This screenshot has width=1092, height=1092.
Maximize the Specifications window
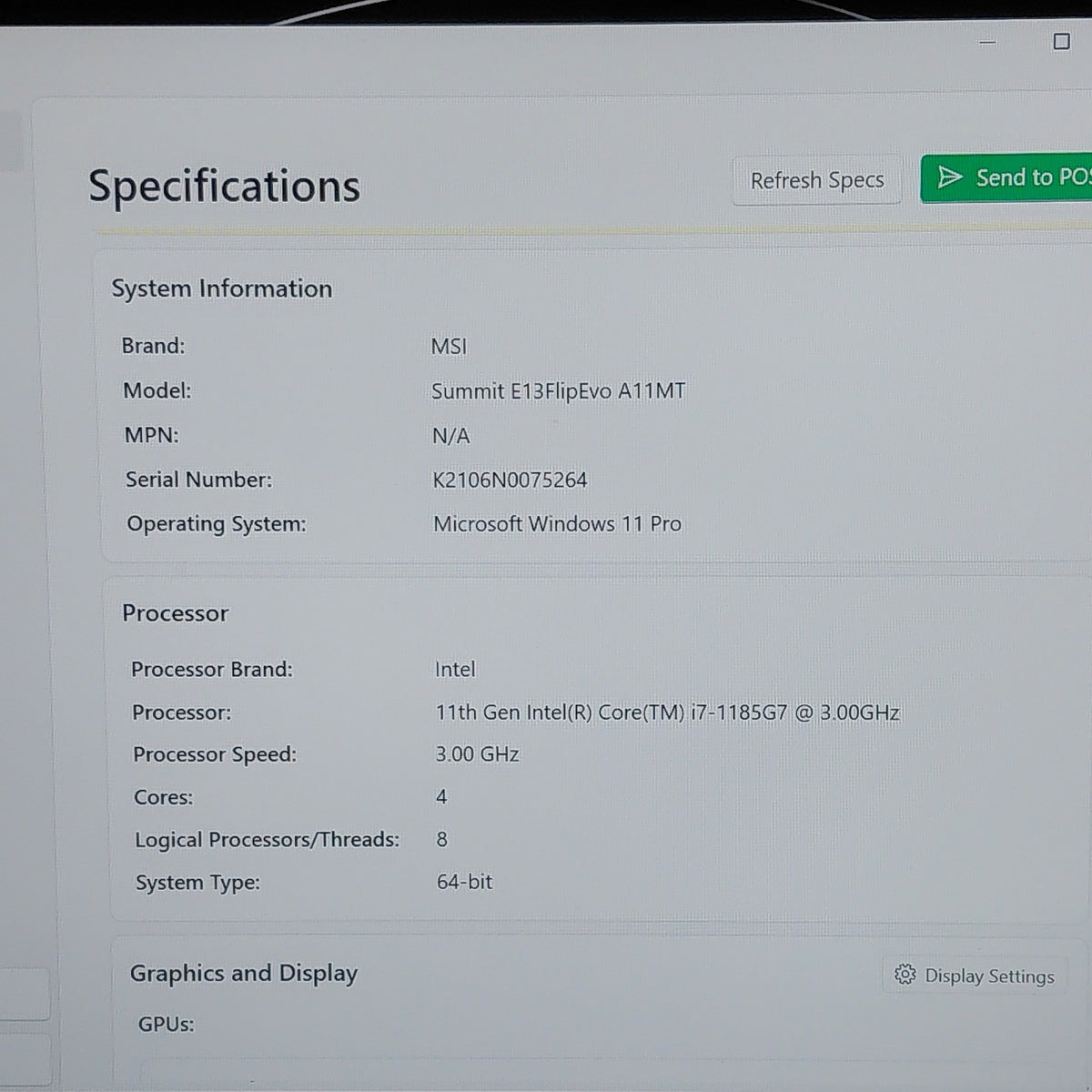pos(1061,41)
